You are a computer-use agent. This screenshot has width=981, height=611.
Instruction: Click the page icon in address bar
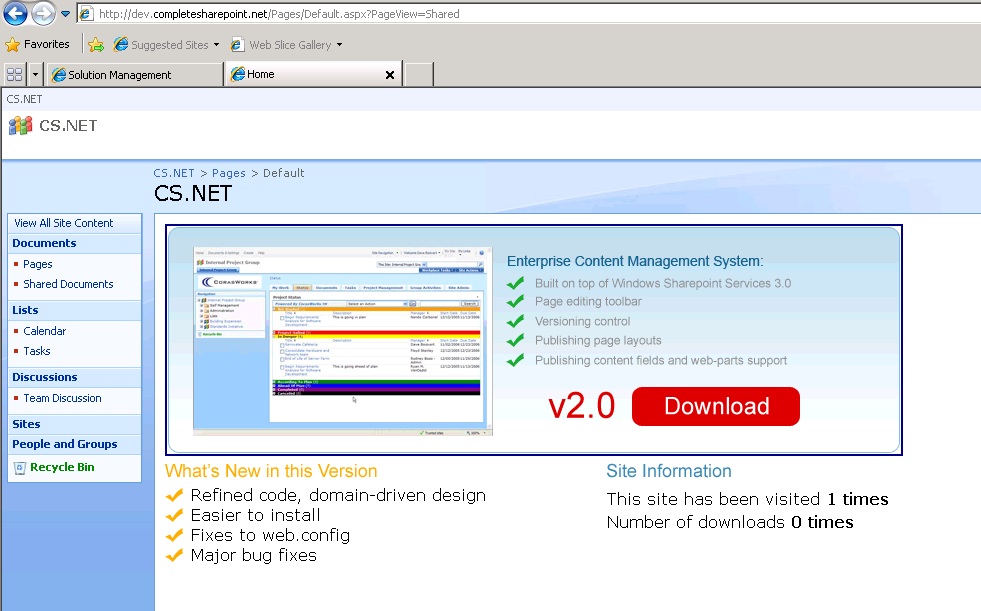click(x=87, y=14)
